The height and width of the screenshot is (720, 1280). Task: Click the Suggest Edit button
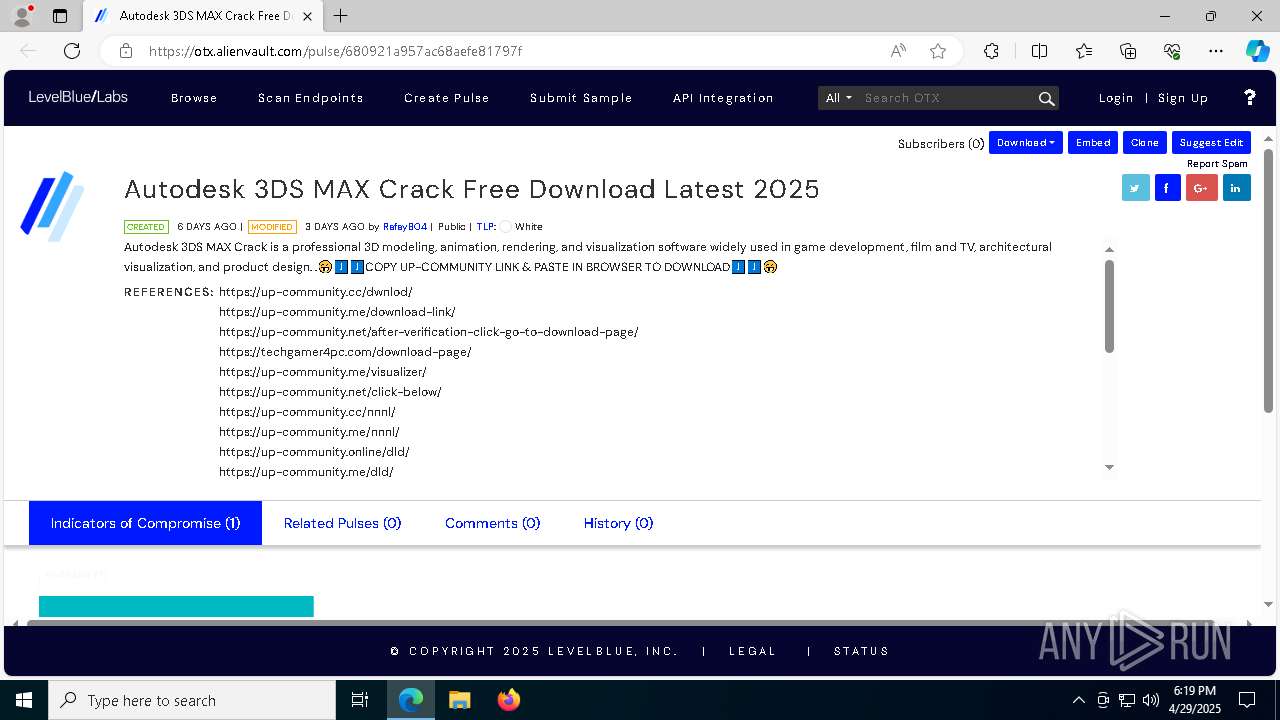1211,143
